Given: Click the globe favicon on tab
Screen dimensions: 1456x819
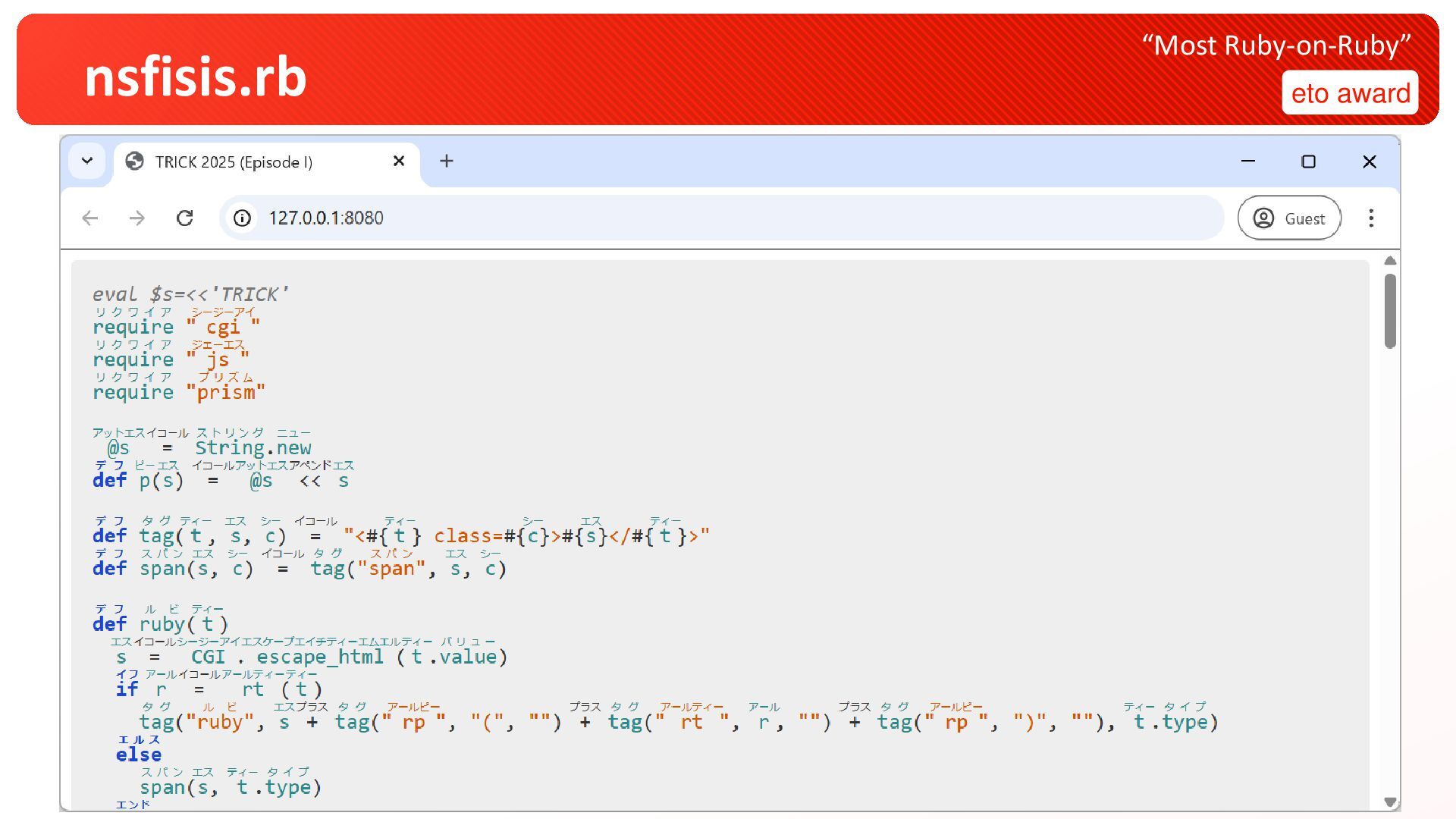Looking at the screenshot, I should coord(135,162).
